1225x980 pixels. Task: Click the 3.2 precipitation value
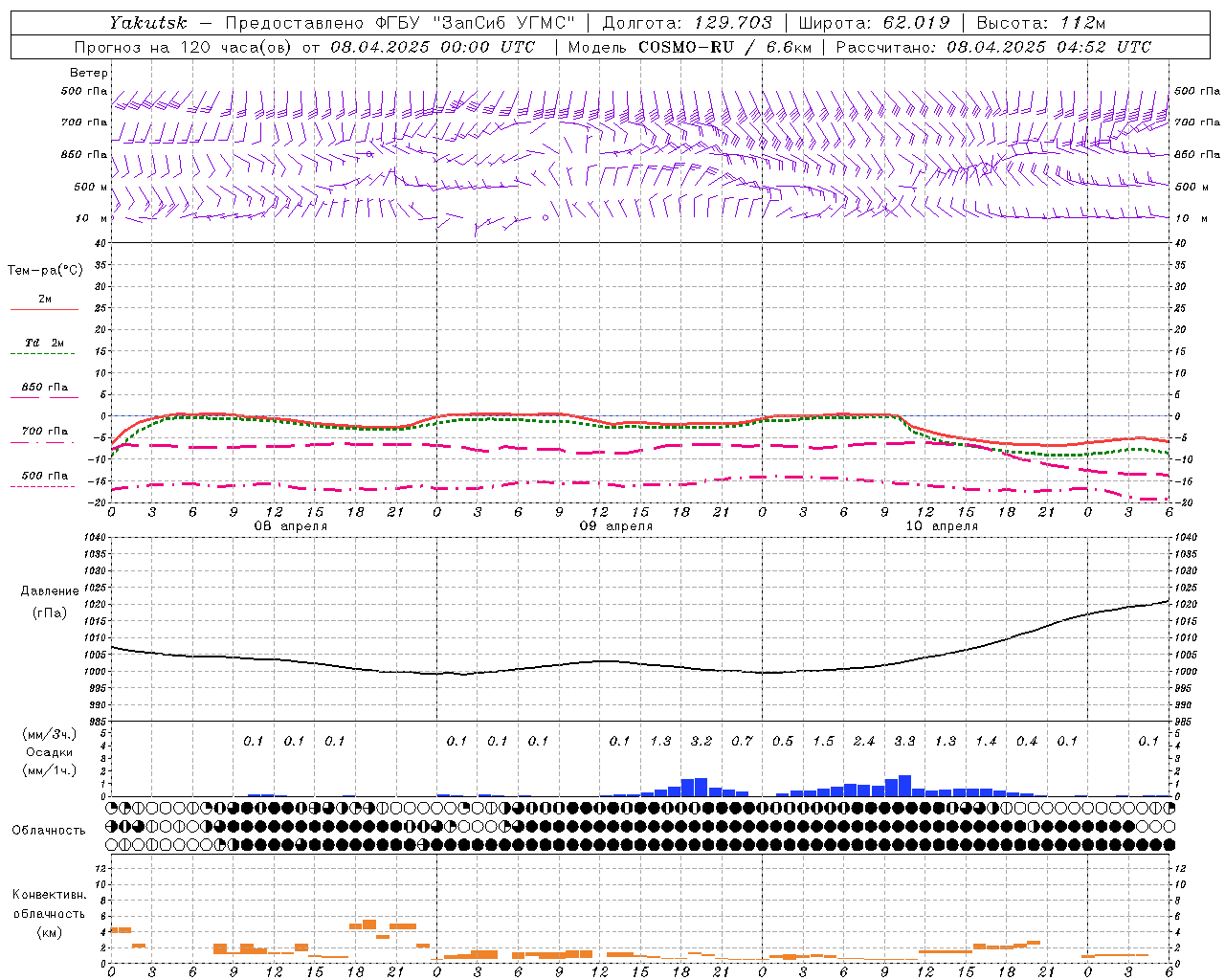pos(702,741)
